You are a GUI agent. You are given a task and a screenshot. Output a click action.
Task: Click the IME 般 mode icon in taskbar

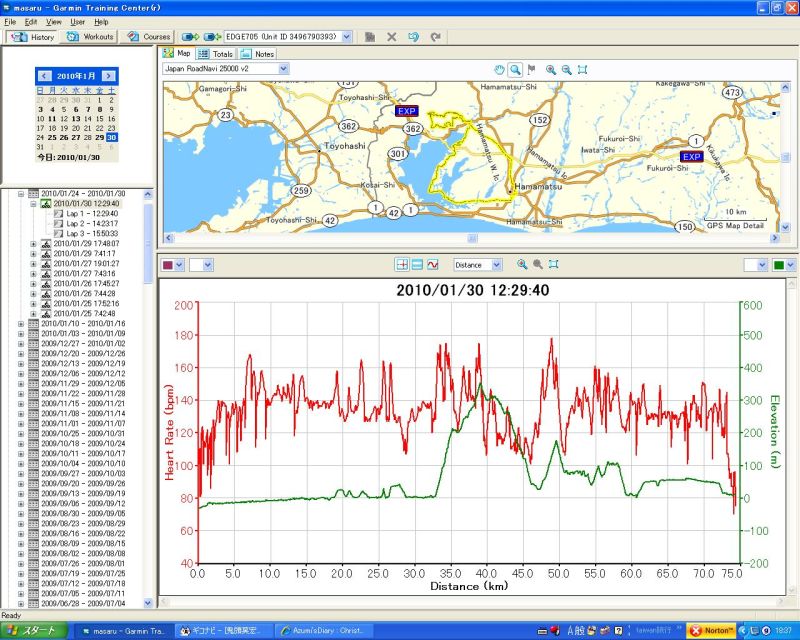tap(580, 631)
